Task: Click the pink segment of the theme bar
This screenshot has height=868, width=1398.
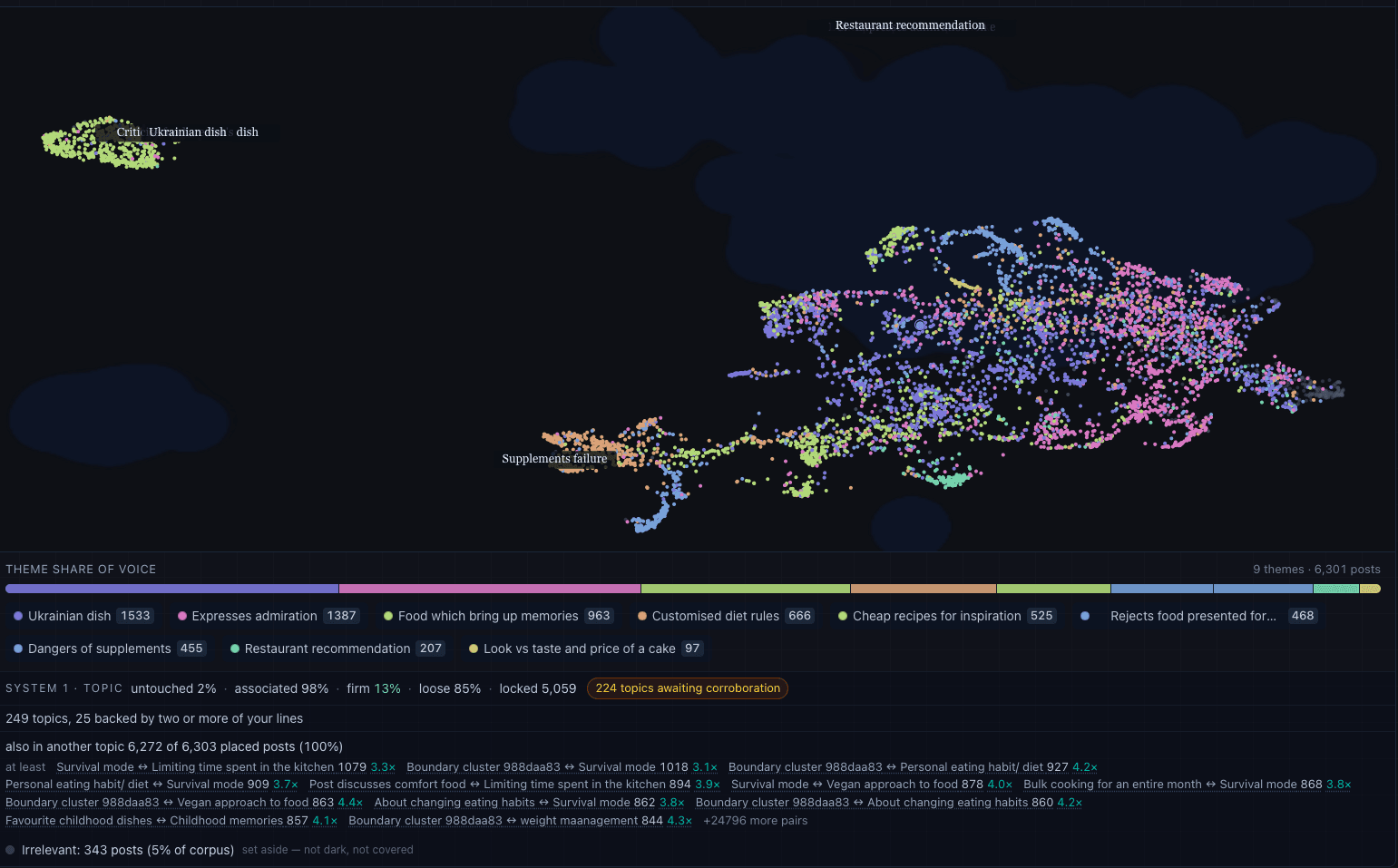Action: [490, 589]
